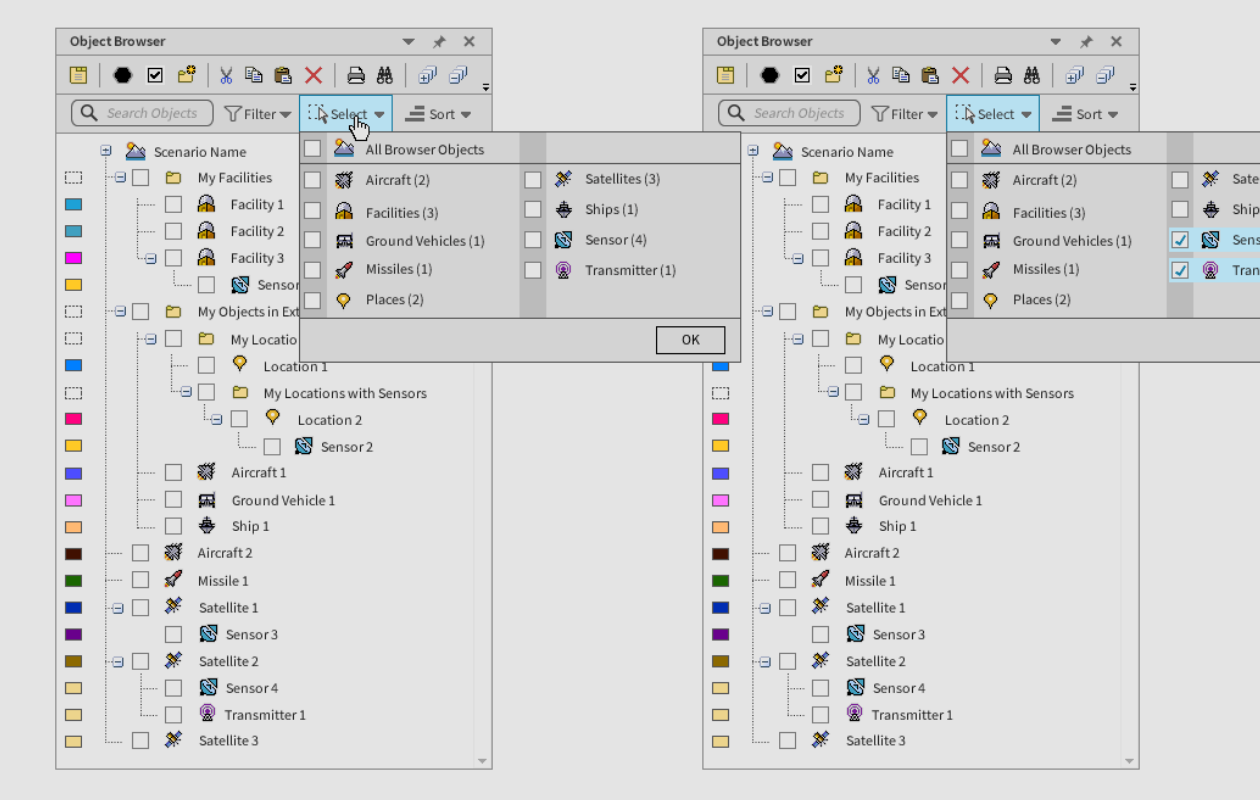The width and height of the screenshot is (1260, 800).
Task: Check Missiles (1) in right Select dropdown
Action: click(960, 270)
